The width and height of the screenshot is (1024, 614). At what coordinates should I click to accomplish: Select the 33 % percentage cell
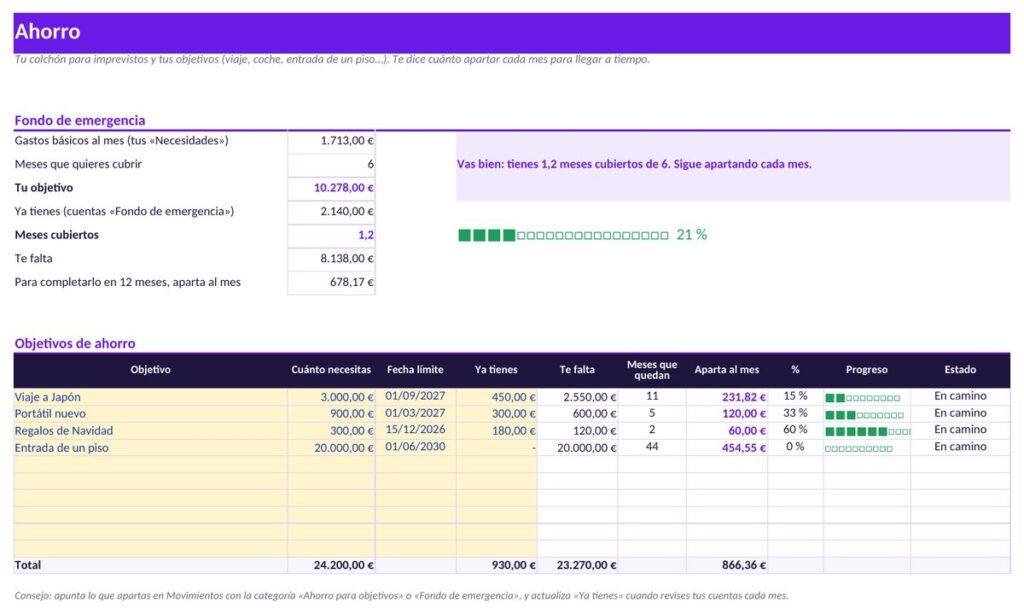point(795,413)
